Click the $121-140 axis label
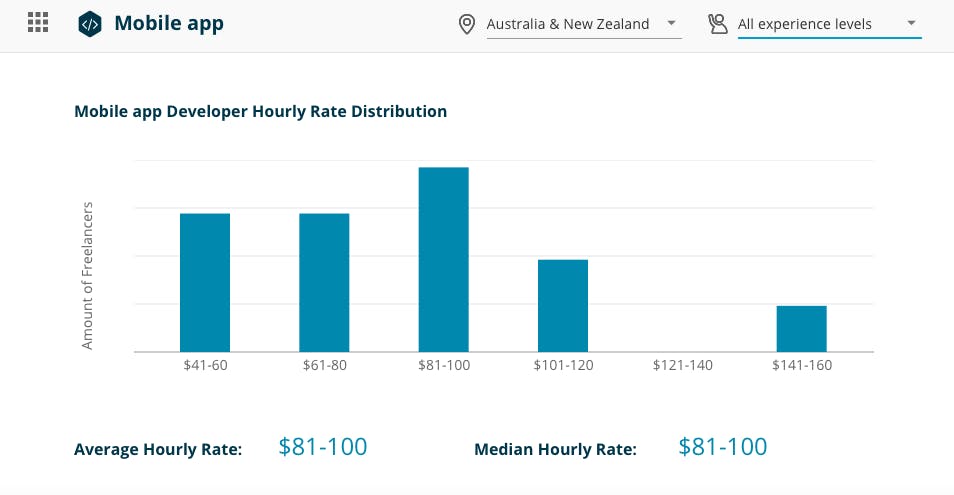The width and height of the screenshot is (954, 495). tap(682, 366)
